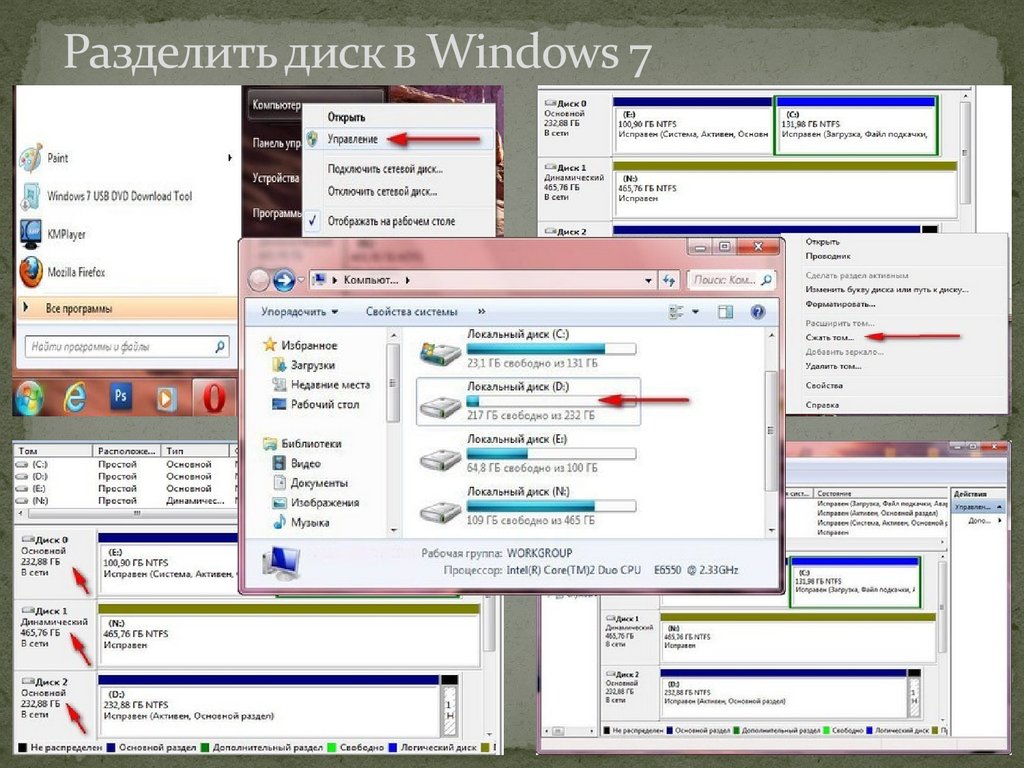This screenshot has height=768, width=1024.
Task: Choose Изменить букву диска menu item
Action: coord(887,289)
